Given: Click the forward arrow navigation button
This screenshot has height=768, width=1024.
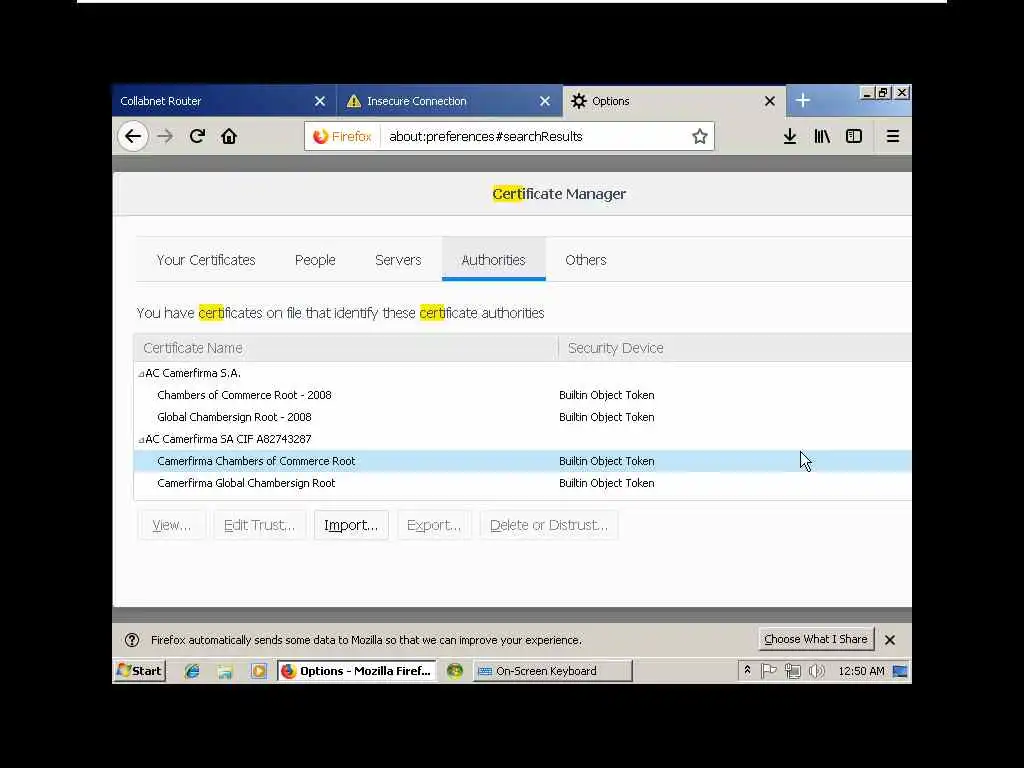Looking at the screenshot, I should coord(165,136).
